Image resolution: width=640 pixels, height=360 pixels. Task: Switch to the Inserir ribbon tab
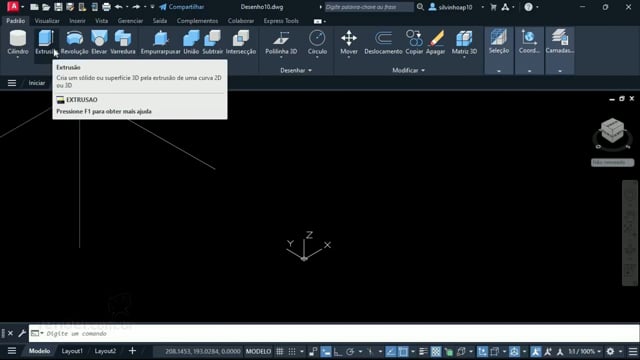point(78,21)
